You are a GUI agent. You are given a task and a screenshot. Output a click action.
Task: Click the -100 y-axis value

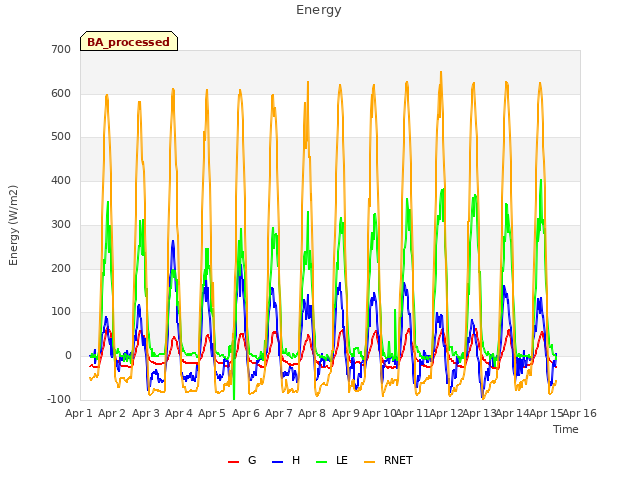pos(59,399)
